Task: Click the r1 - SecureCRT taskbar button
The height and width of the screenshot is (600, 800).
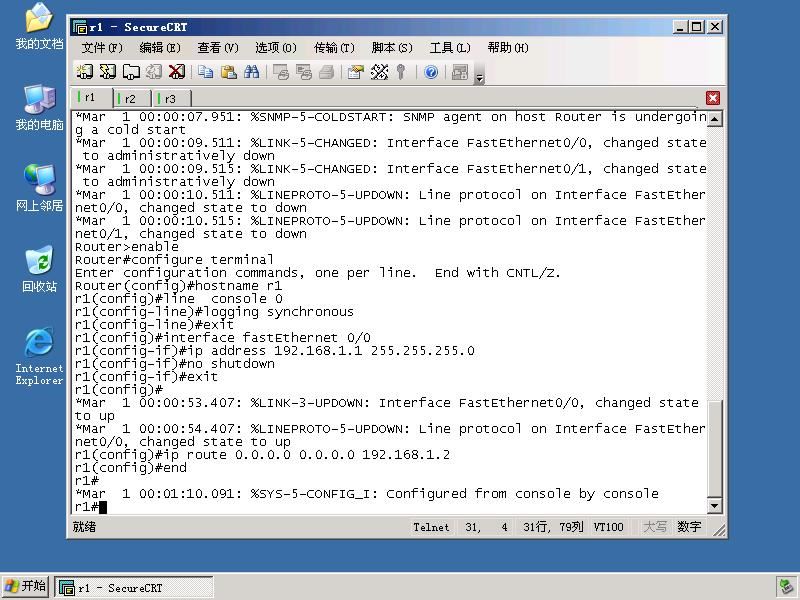Action: coord(134,588)
